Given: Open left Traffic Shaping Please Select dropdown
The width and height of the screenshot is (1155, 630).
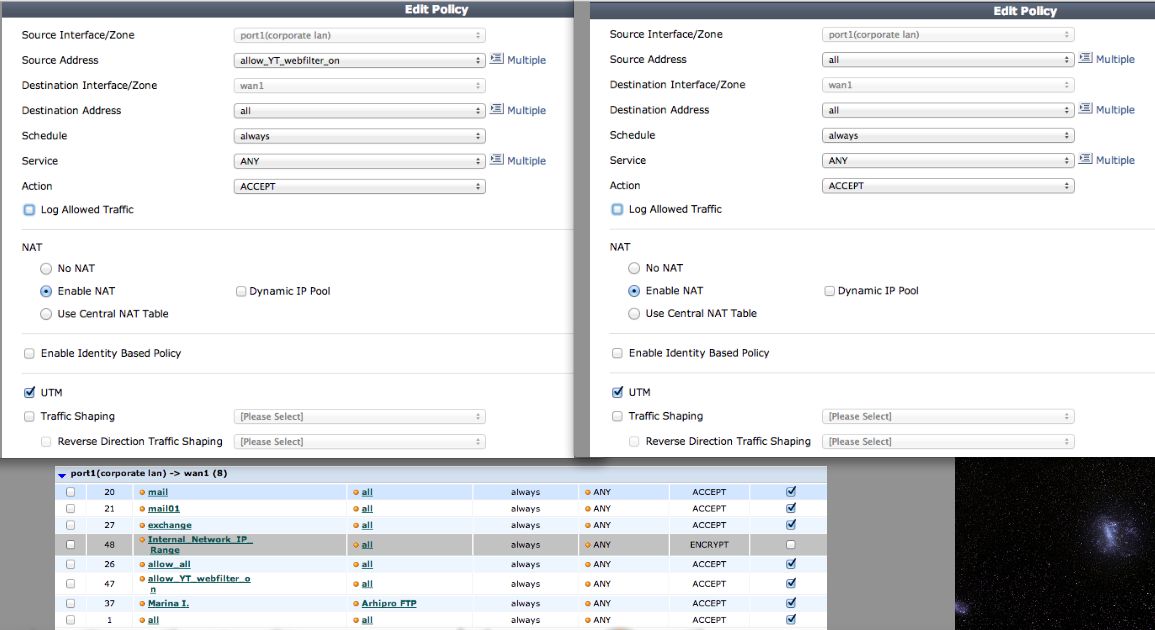Looking at the screenshot, I should click(359, 416).
